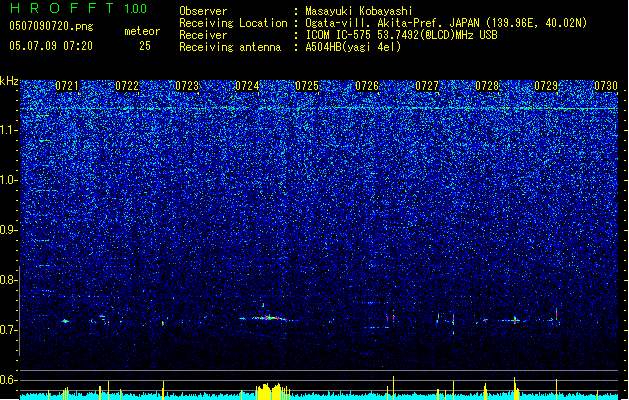
Task: Click the "meteor" label
Action: [x=142, y=31]
